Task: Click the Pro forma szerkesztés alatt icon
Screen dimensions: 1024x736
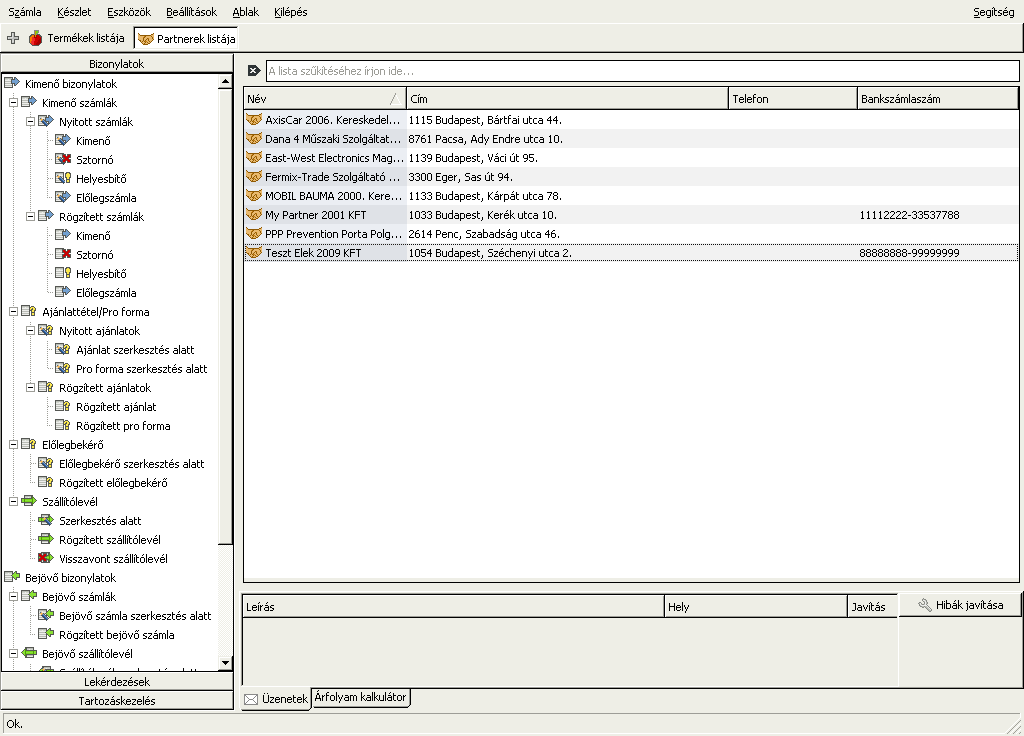Action: 63,368
